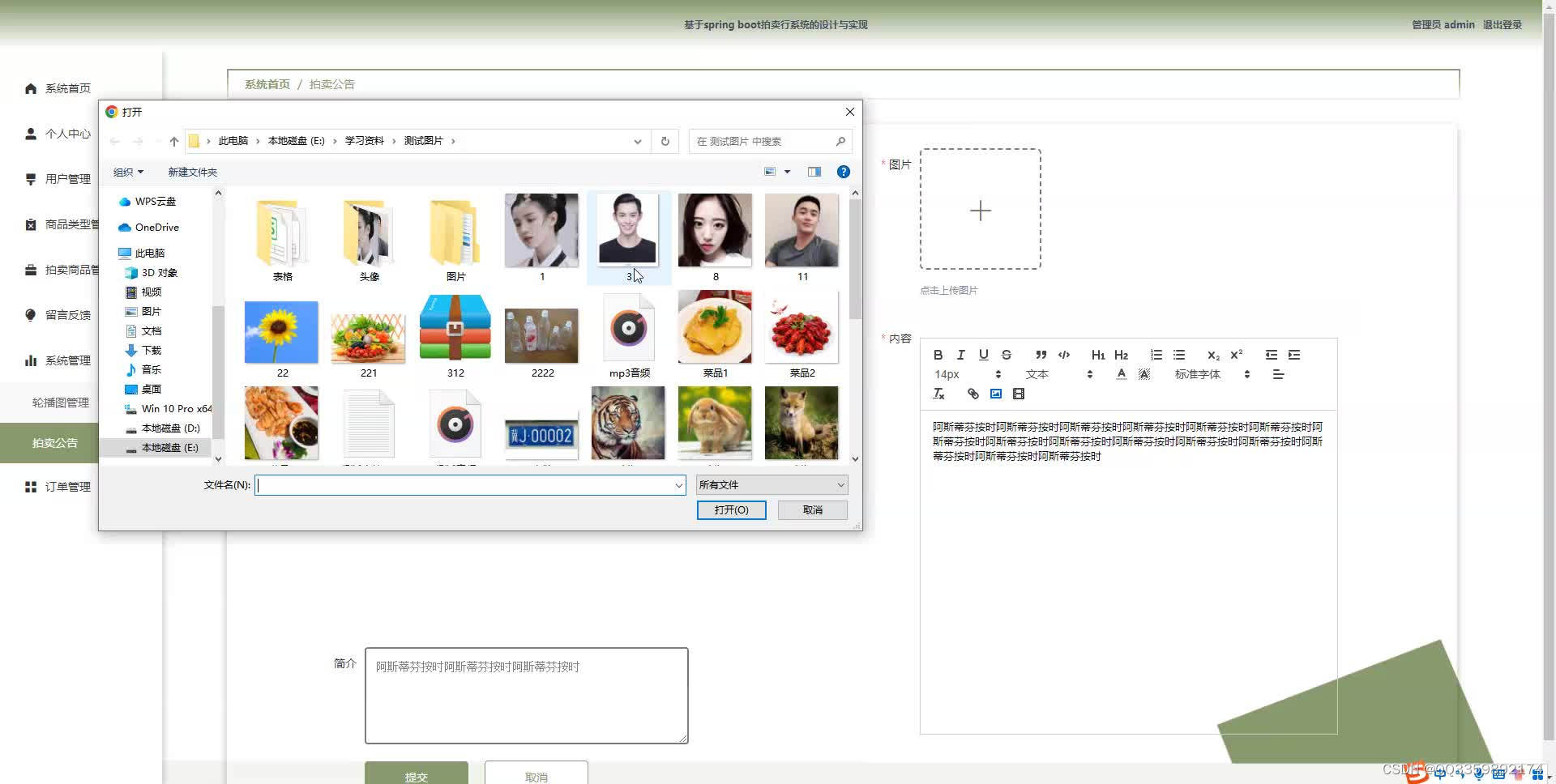
Task: Select WPS云盘 in the navigation tree
Action: click(x=147, y=202)
